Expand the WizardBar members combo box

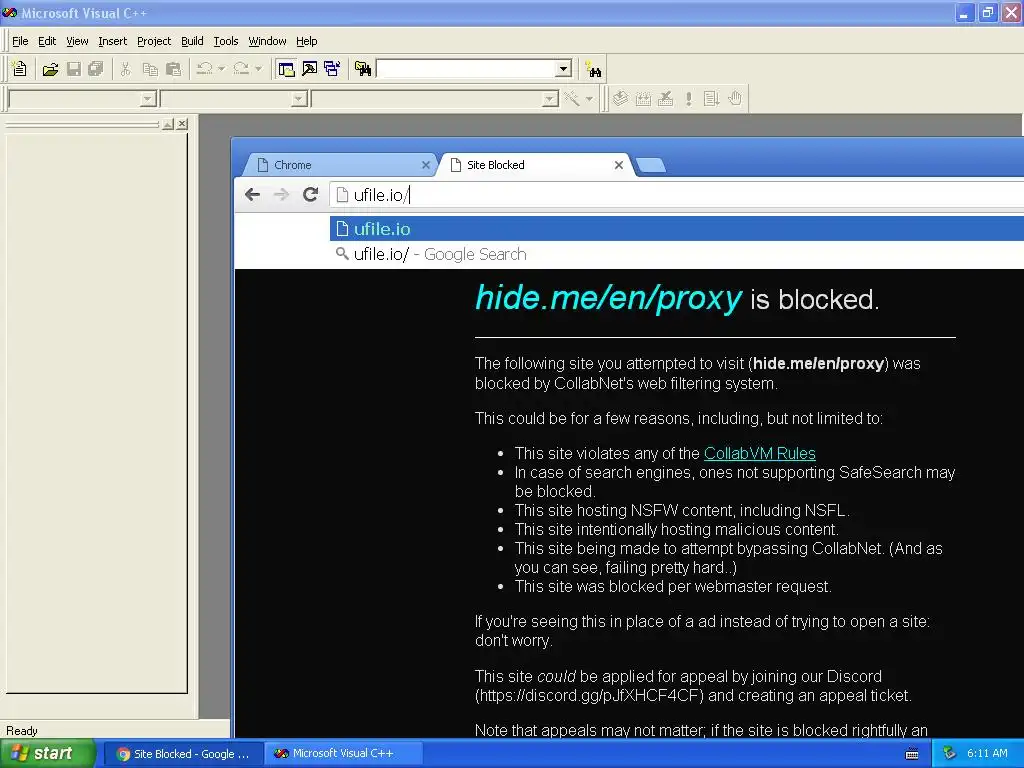tap(551, 99)
